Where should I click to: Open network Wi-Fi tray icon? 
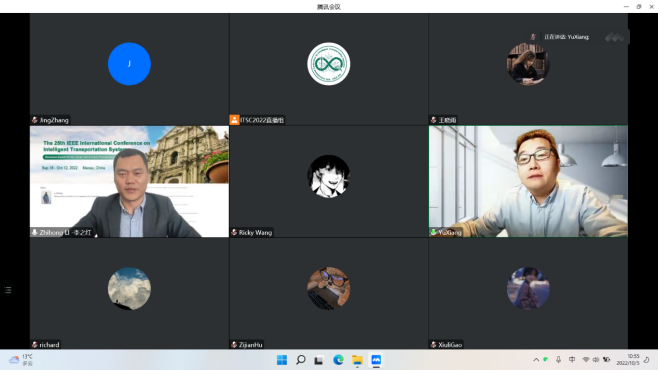coord(586,360)
